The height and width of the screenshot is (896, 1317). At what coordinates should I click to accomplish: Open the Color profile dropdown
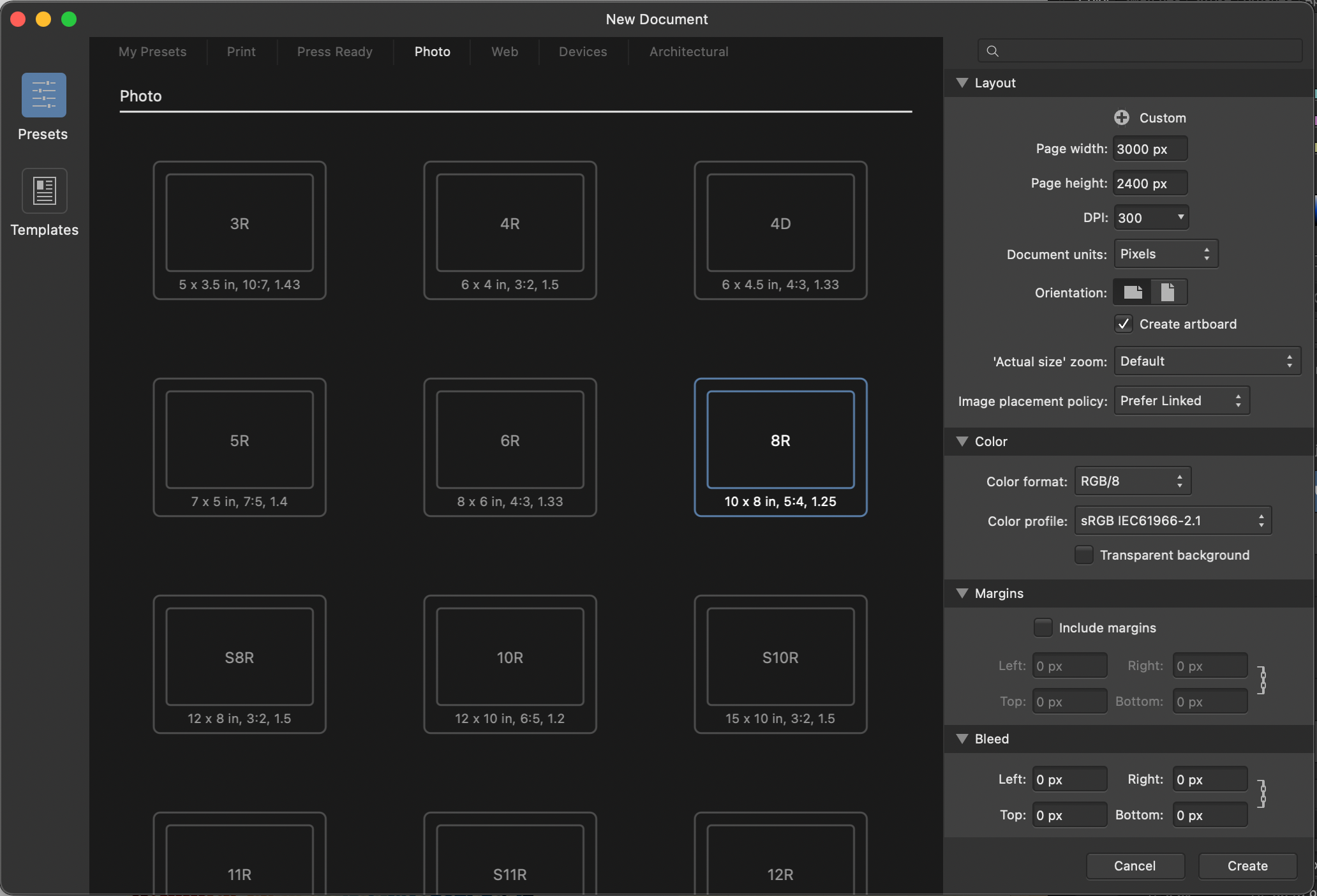1172,521
